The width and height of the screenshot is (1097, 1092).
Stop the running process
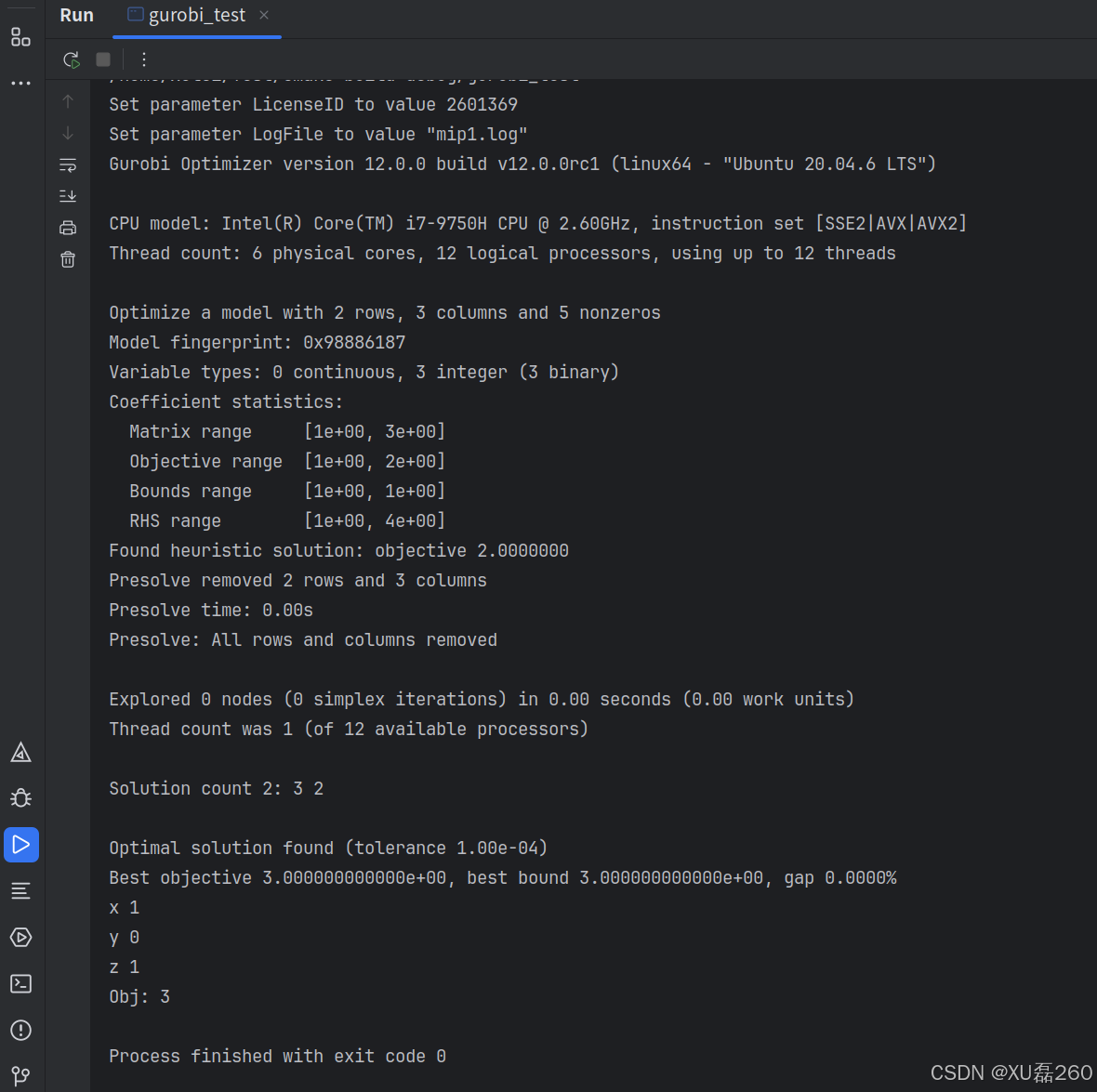coord(102,59)
